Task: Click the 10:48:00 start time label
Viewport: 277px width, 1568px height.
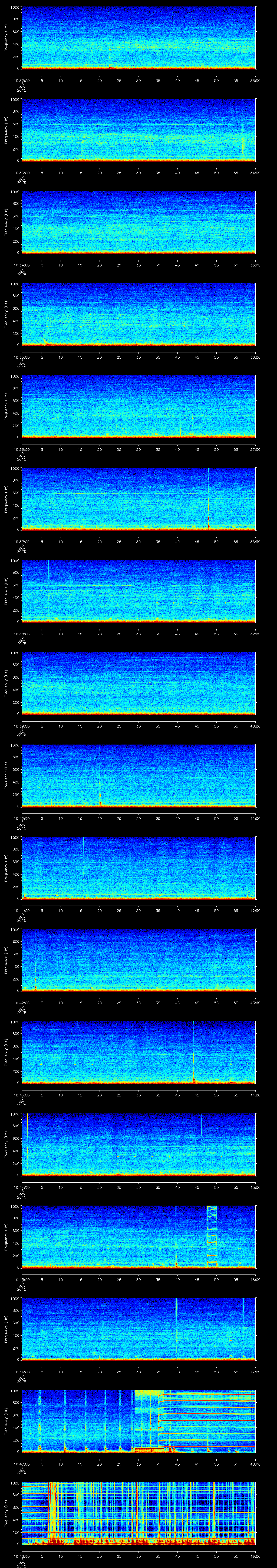Action: 21,1556
